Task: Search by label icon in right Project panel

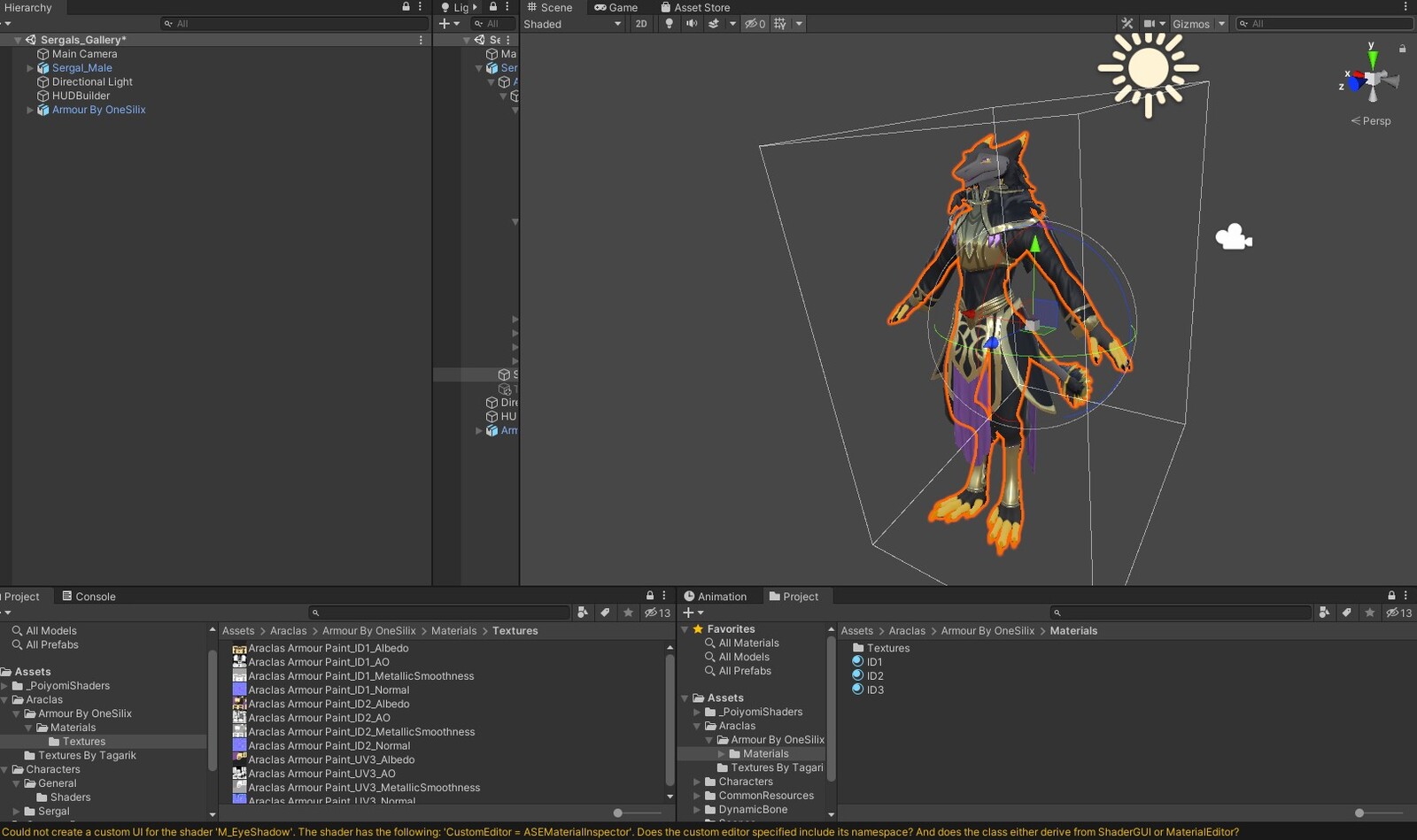Action: pos(1347,613)
